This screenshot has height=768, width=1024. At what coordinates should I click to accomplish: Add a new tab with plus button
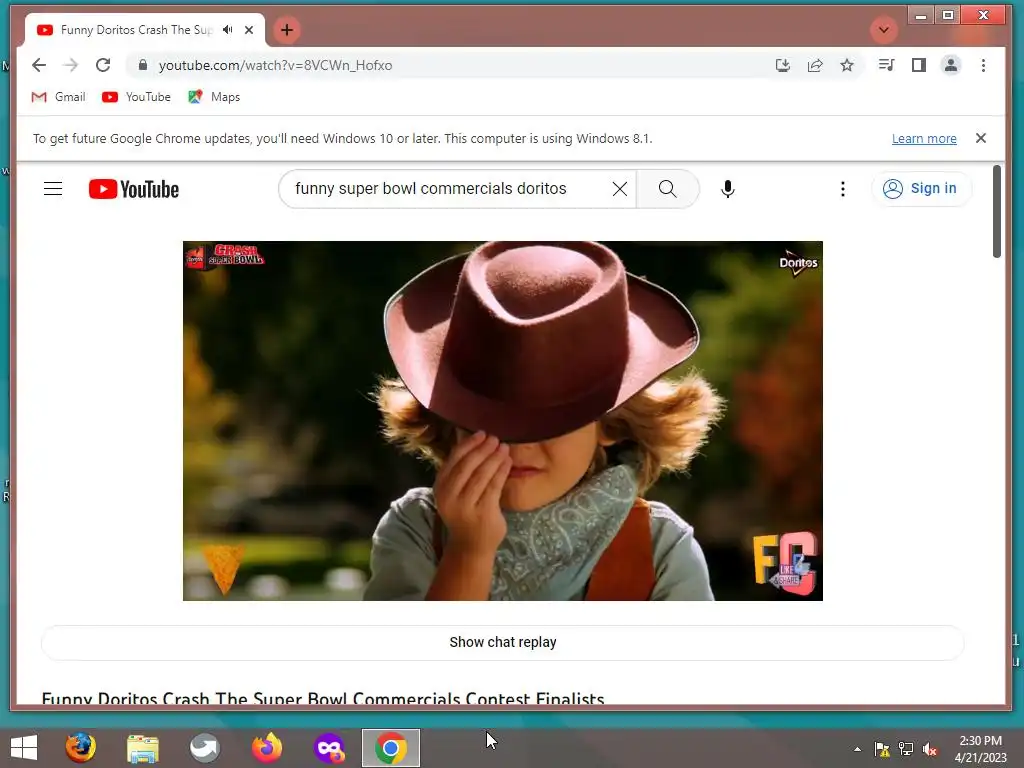coord(287,30)
